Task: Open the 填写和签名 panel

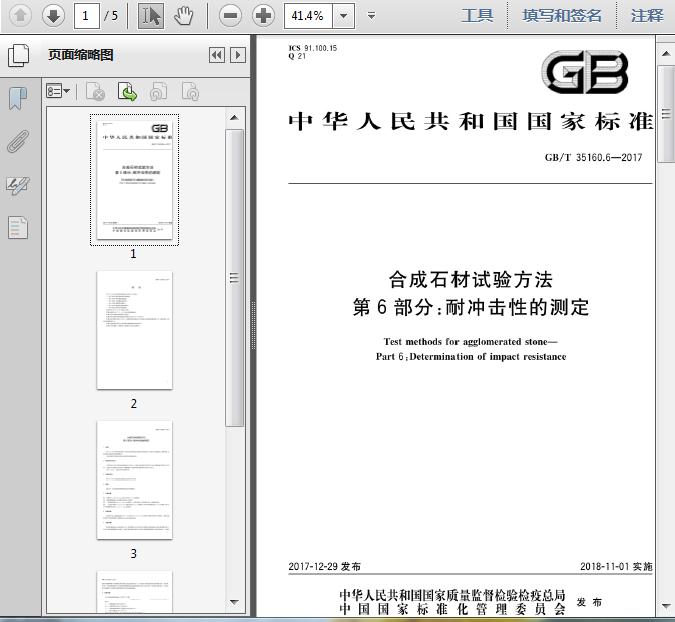Action: [x=562, y=16]
